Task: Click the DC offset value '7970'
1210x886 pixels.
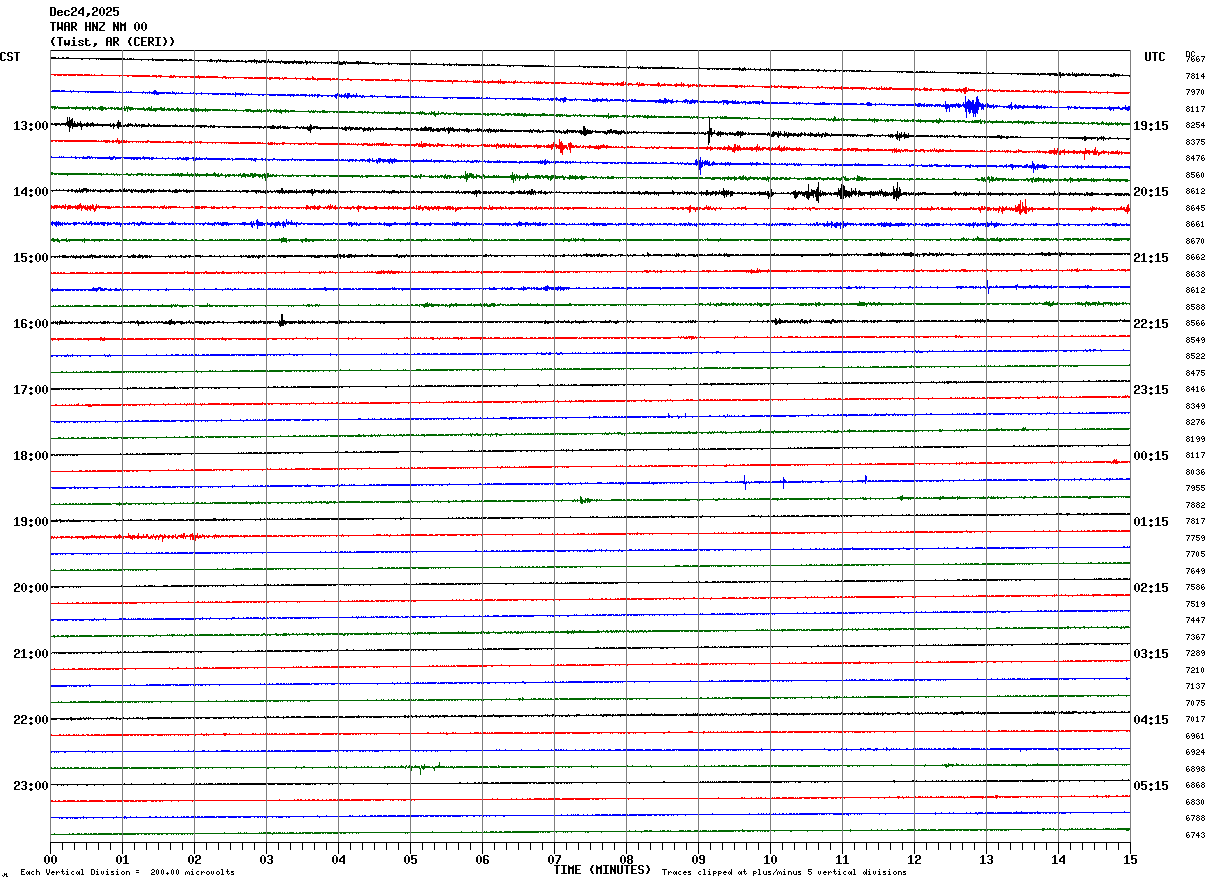Action: point(1195,93)
